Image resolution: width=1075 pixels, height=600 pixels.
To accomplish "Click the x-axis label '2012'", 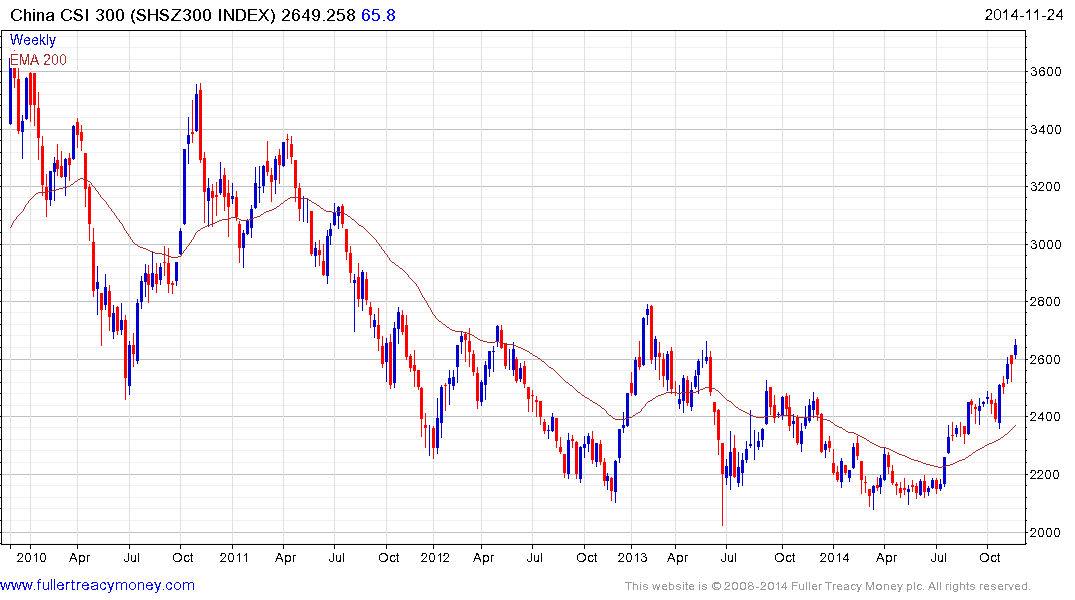I will (x=435, y=557).
